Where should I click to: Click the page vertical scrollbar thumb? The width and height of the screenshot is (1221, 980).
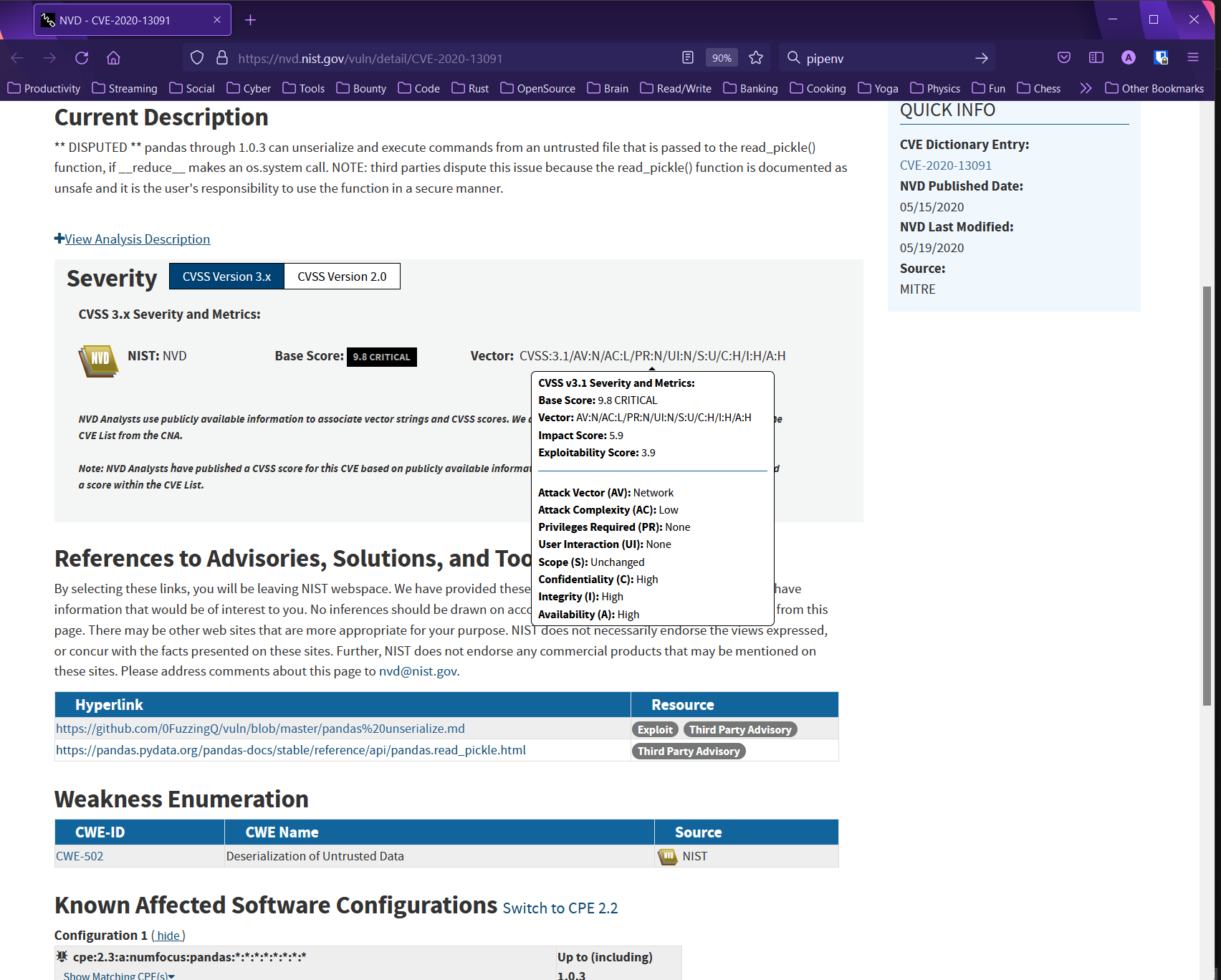[x=1207, y=496]
